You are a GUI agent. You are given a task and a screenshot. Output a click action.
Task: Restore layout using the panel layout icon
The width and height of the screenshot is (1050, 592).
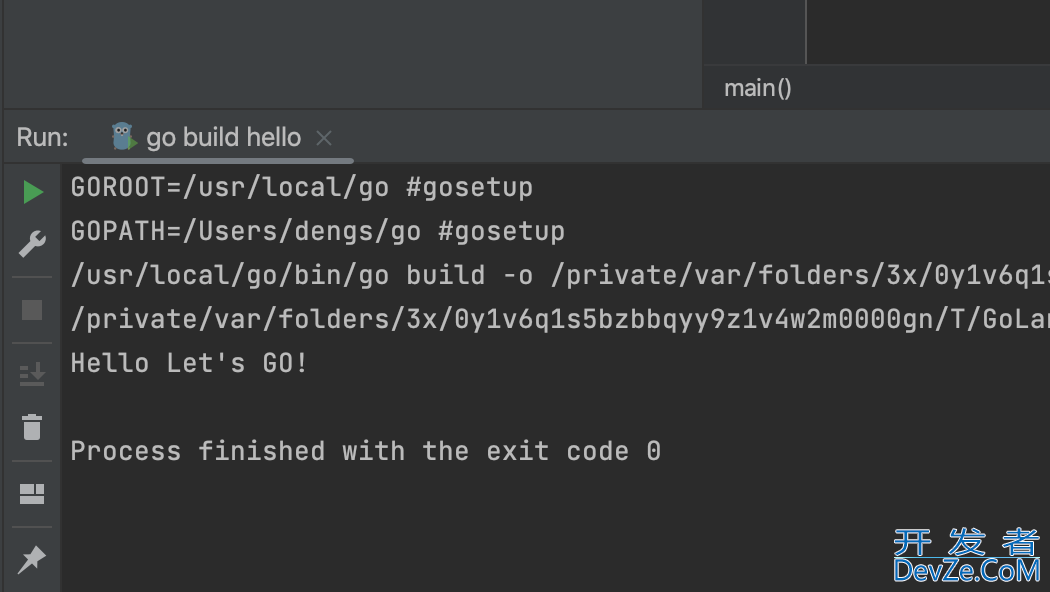(32, 494)
